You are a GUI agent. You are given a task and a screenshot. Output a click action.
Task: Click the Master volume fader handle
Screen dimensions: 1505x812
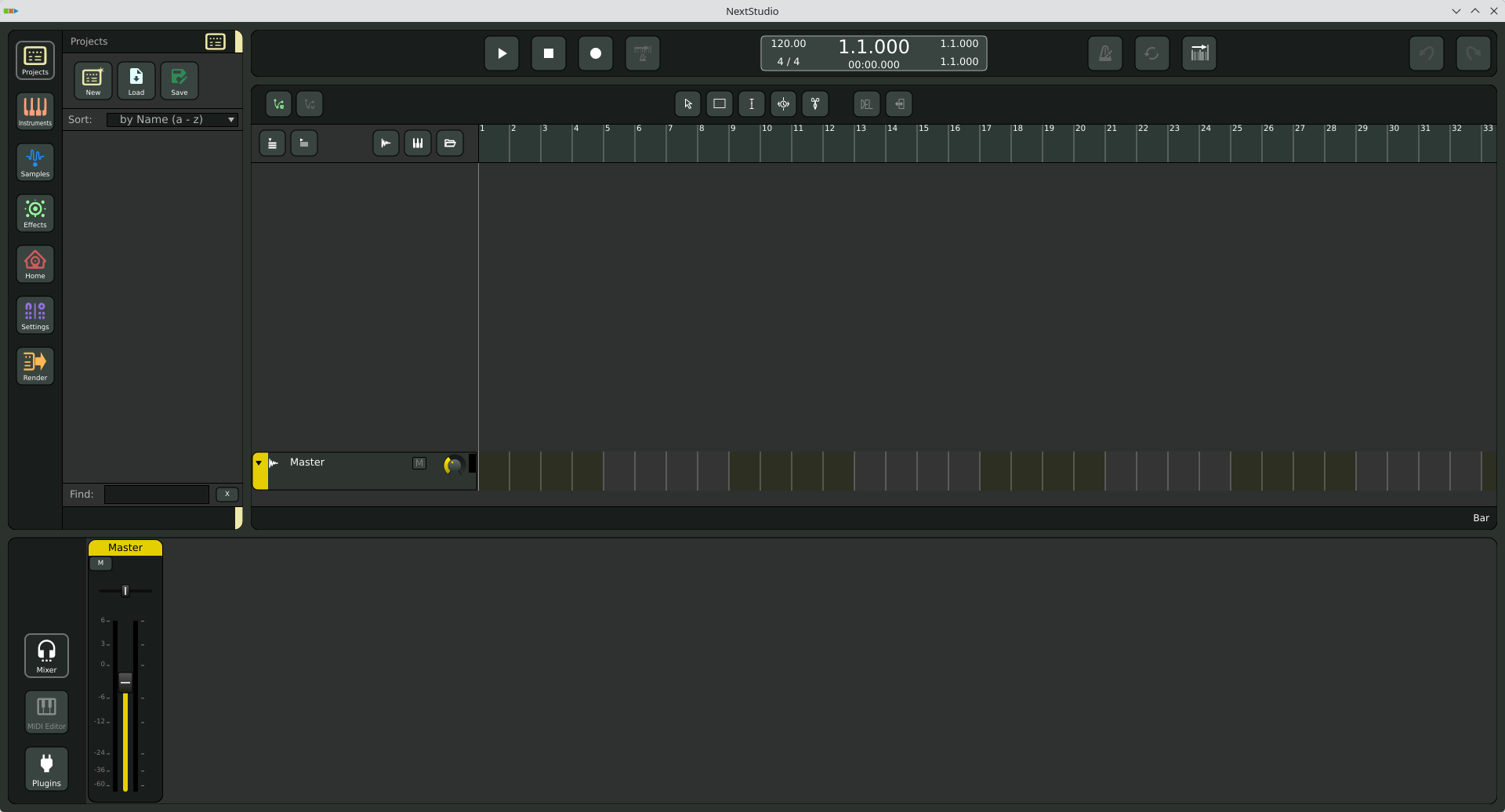coord(125,681)
